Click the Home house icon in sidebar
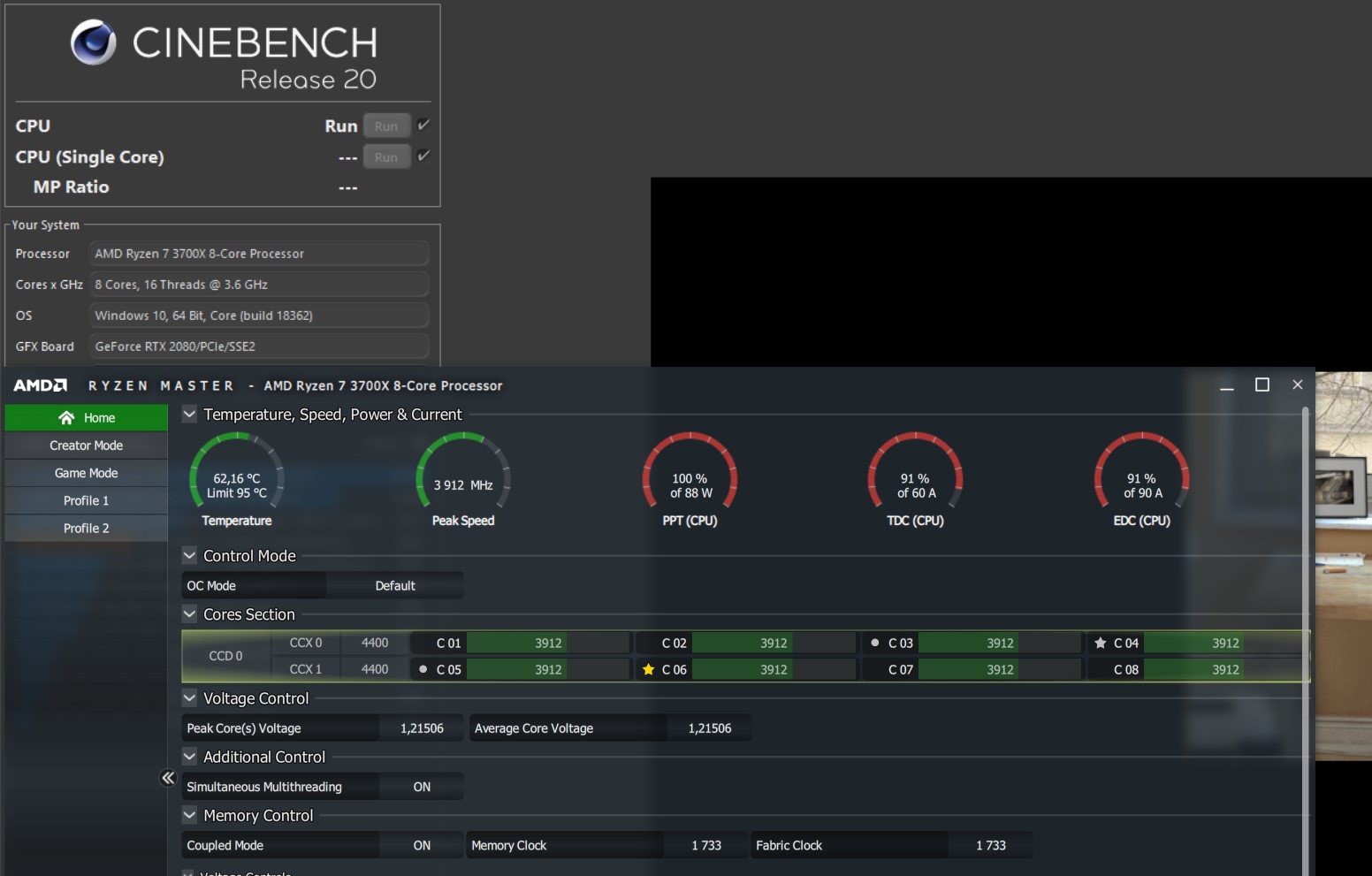The image size is (1372, 876). [66, 417]
